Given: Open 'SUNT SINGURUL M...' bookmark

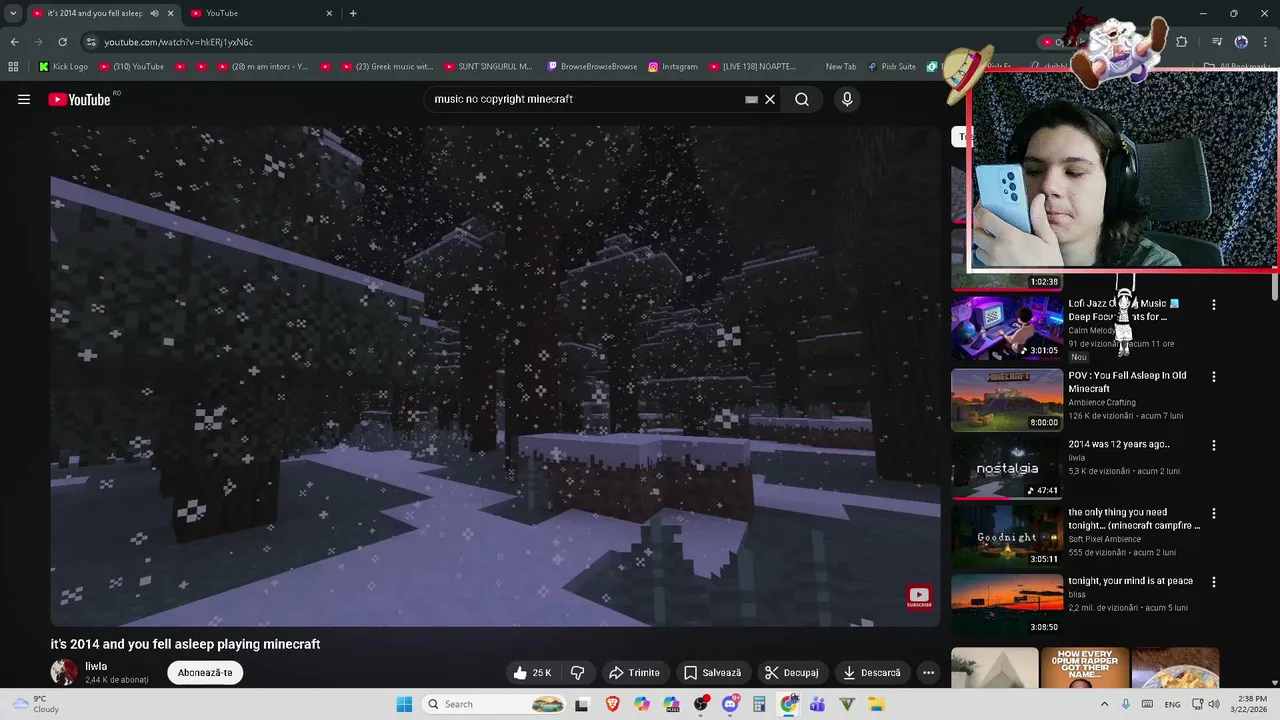Looking at the screenshot, I should pos(488,67).
